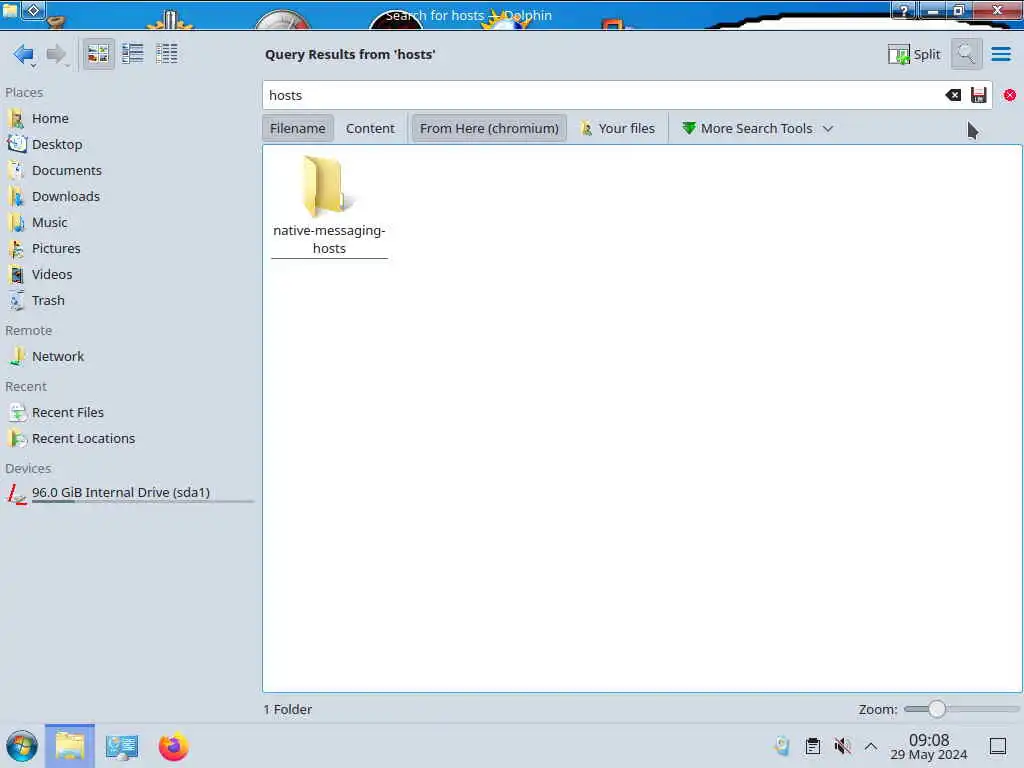Switch to Compact view mode
The image size is (1024, 768).
133,54
